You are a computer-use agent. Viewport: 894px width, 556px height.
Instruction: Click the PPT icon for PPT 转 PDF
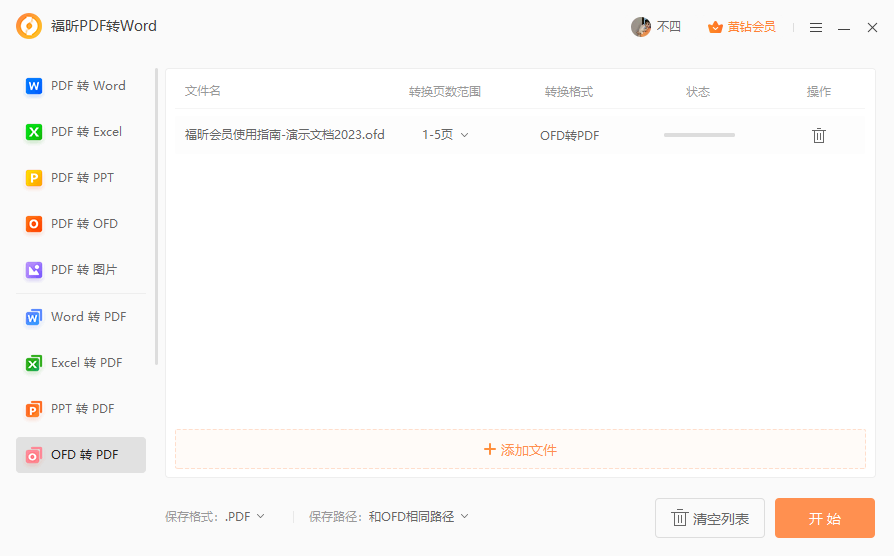point(34,409)
